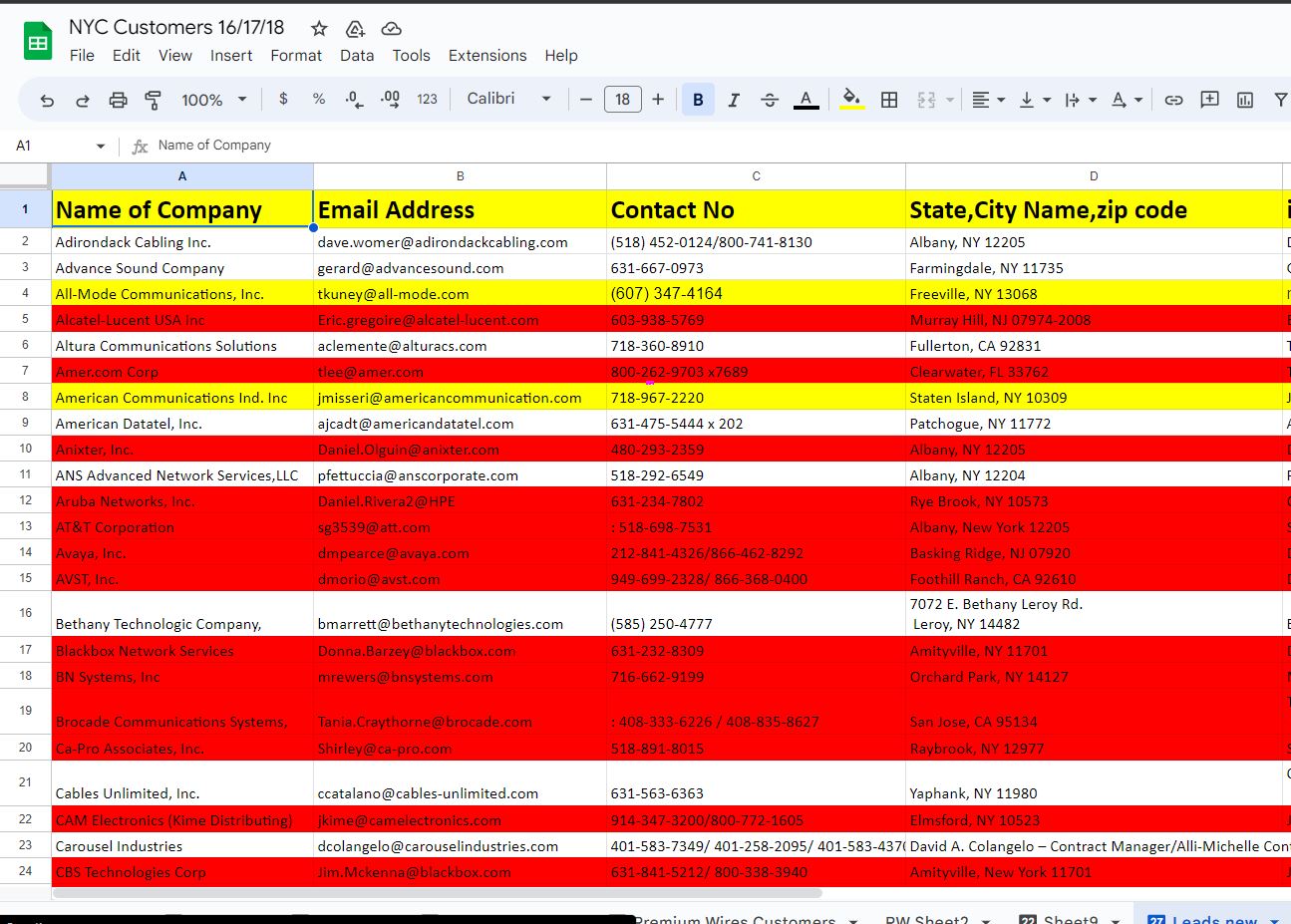Toggle Bold formatting button
The width and height of the screenshot is (1291, 924).
point(698,100)
